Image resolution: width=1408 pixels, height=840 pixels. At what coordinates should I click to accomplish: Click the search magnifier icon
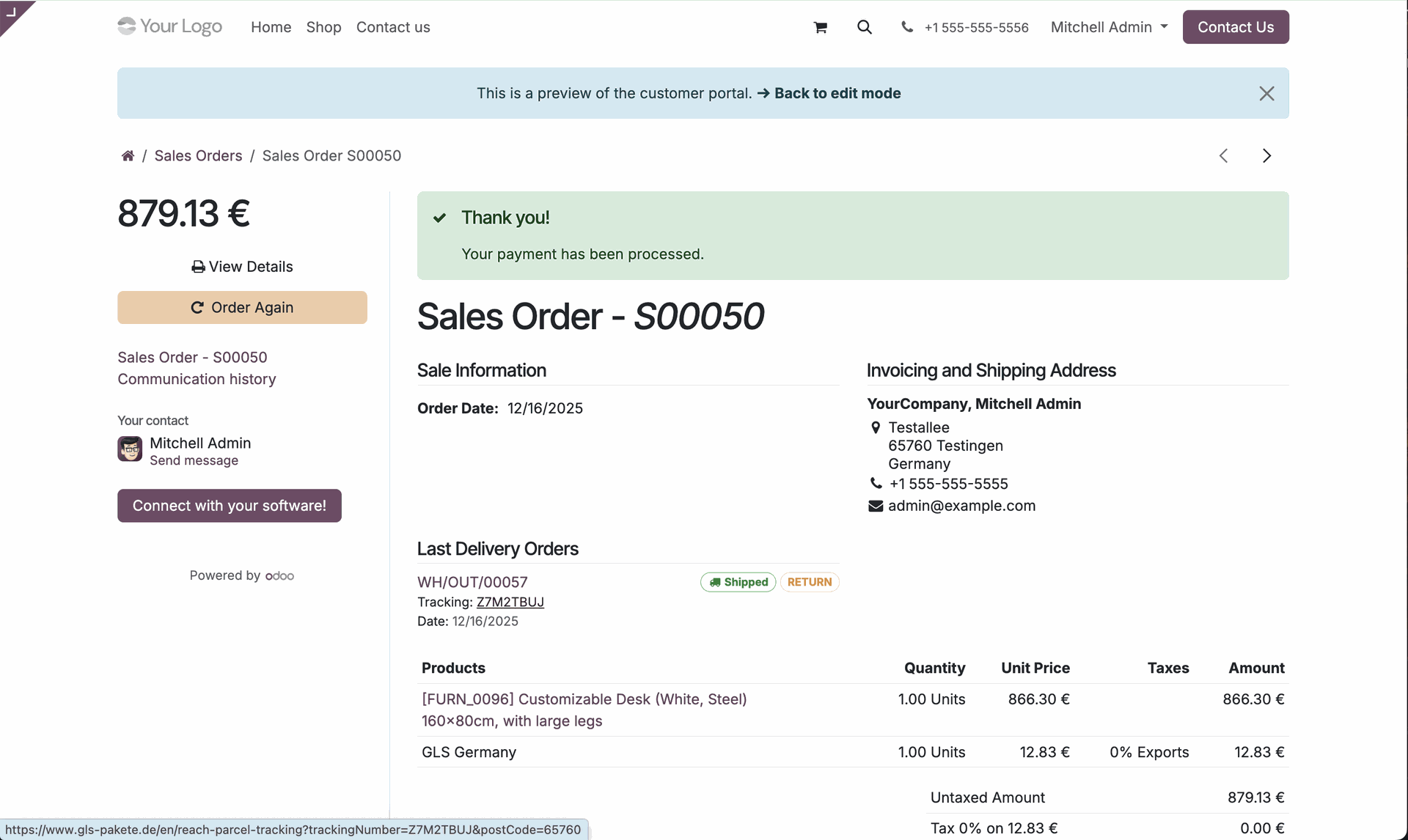(865, 27)
